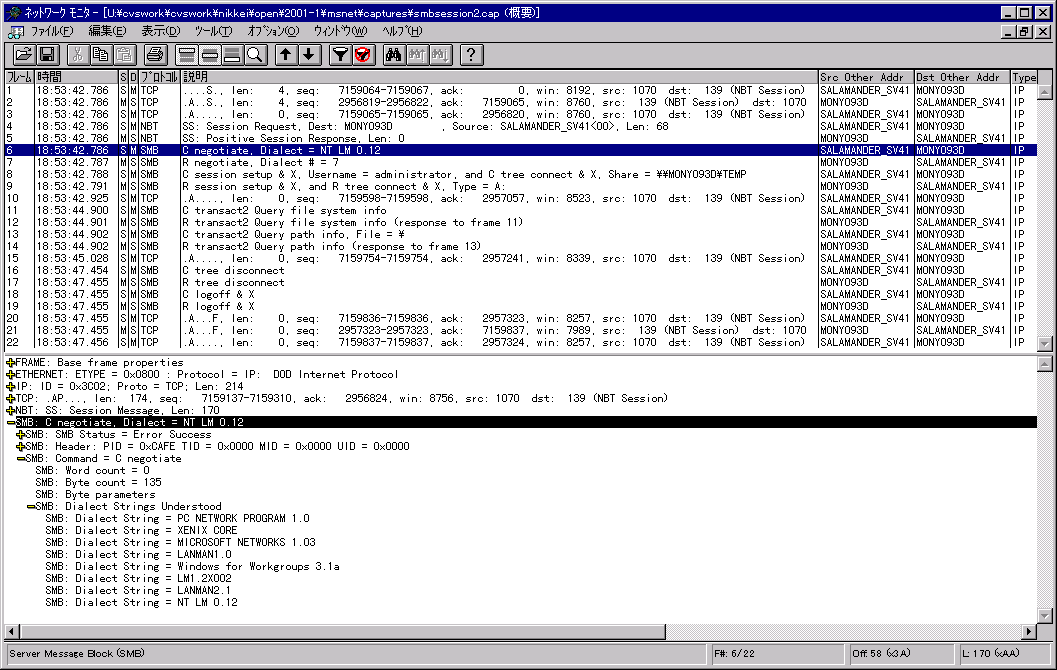
Task: Collapse the SMB: C negotiate node
Action: click(10, 423)
